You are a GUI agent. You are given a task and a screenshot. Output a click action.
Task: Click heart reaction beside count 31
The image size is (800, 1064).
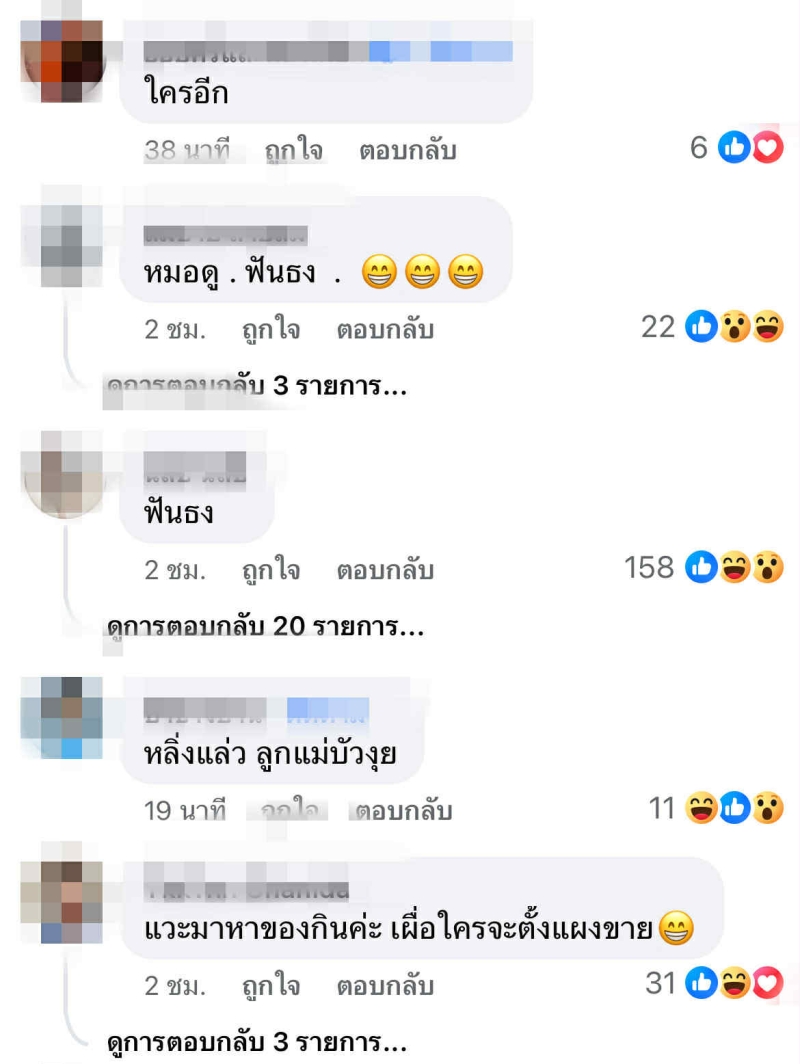pyautogui.click(x=768, y=983)
